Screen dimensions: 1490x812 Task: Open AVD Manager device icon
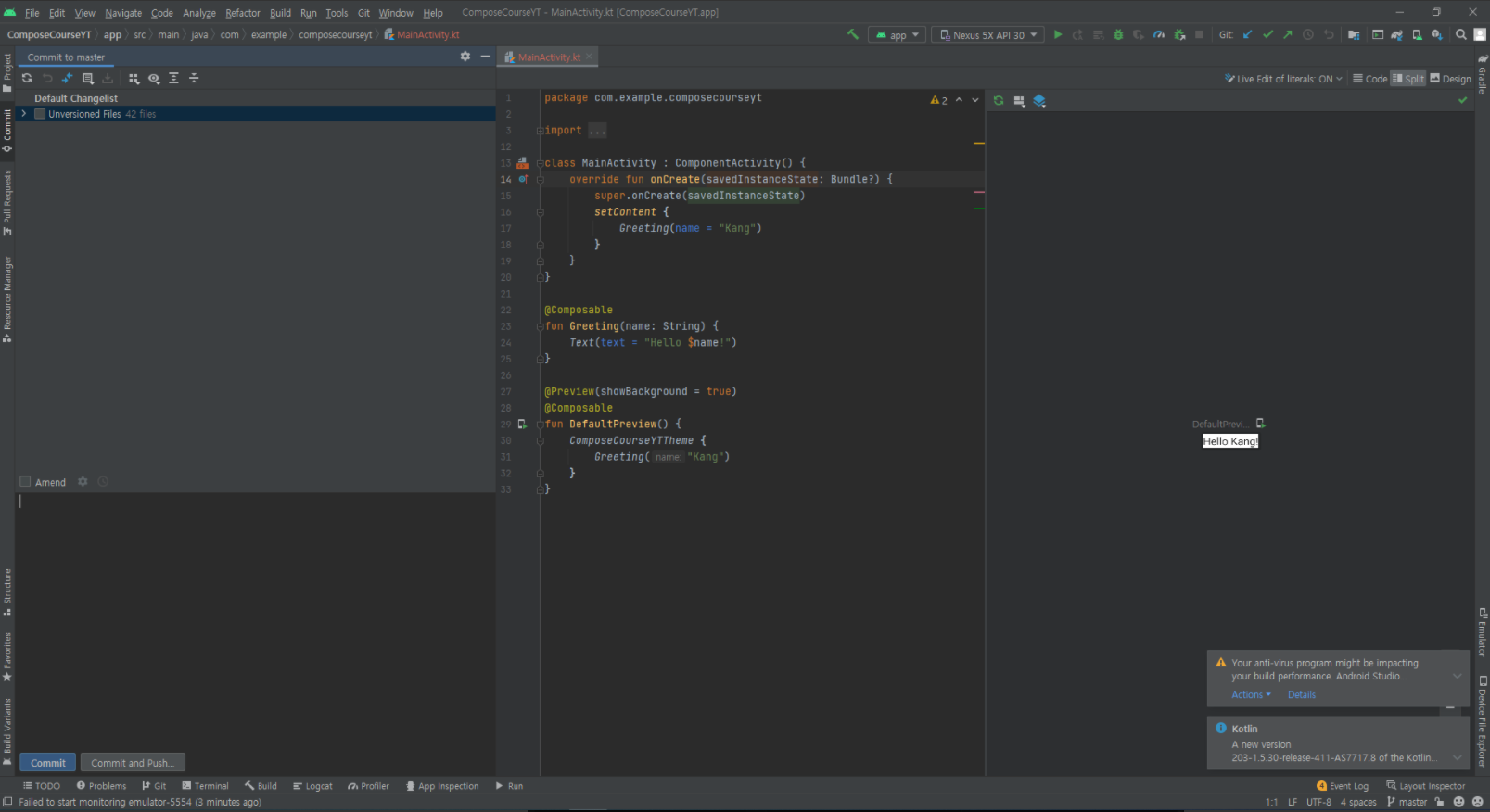pyautogui.click(x=1417, y=34)
